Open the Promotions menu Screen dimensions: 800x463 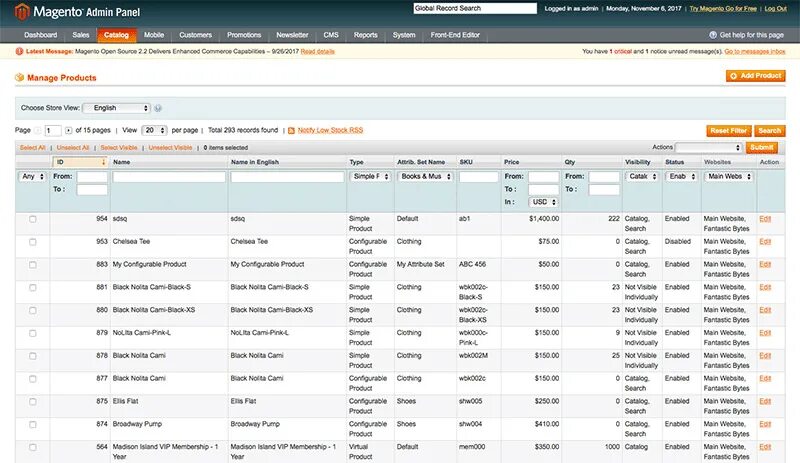[244, 35]
